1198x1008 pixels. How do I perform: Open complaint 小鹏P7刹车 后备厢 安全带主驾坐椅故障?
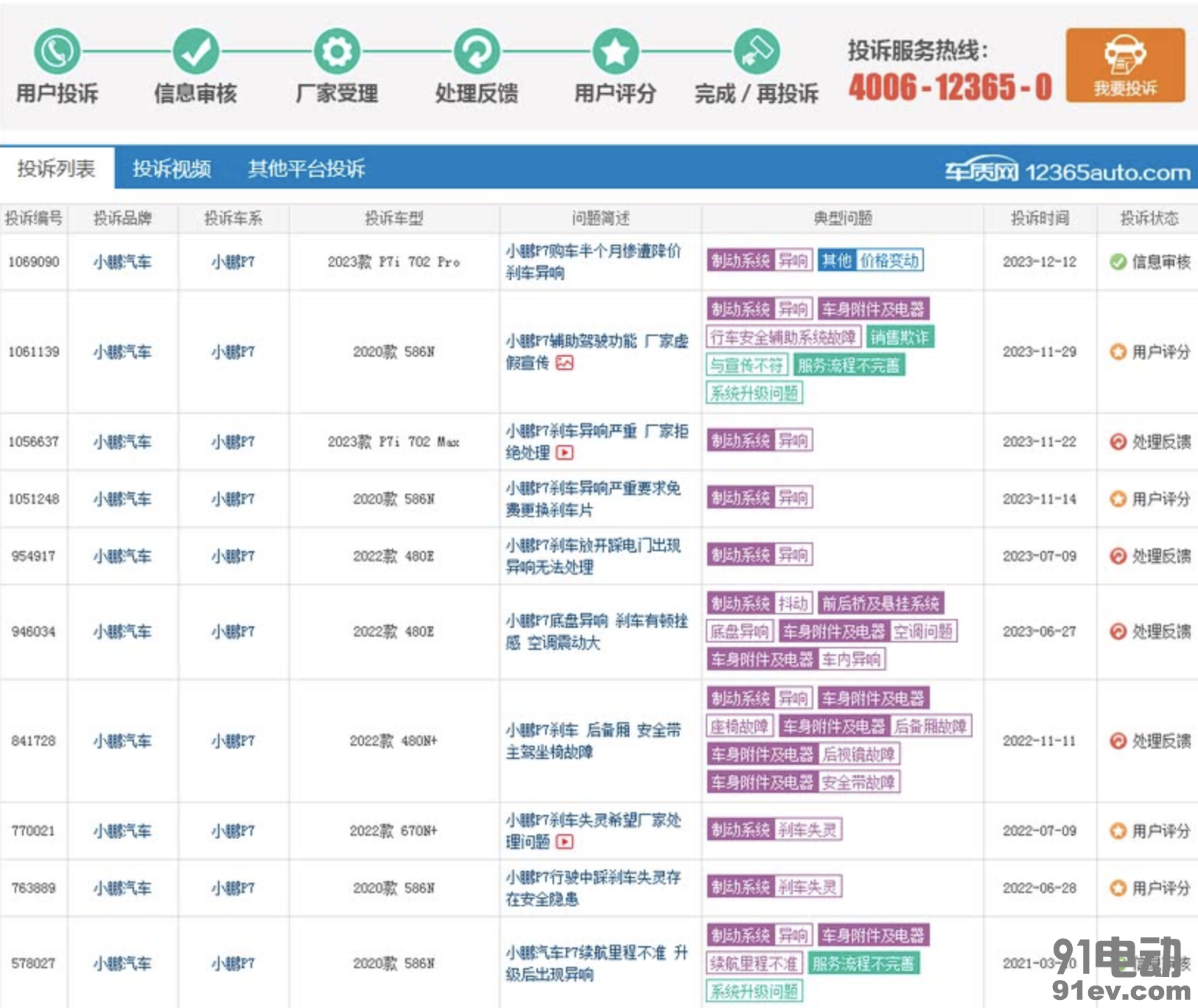(x=593, y=741)
